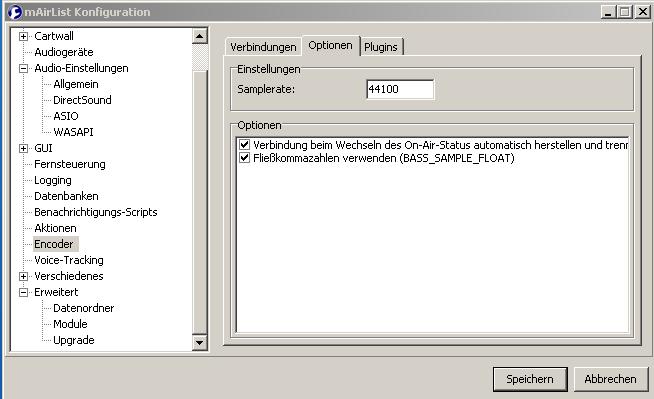Open WASAPI settings
The width and height of the screenshot is (654, 399).
pos(73,132)
